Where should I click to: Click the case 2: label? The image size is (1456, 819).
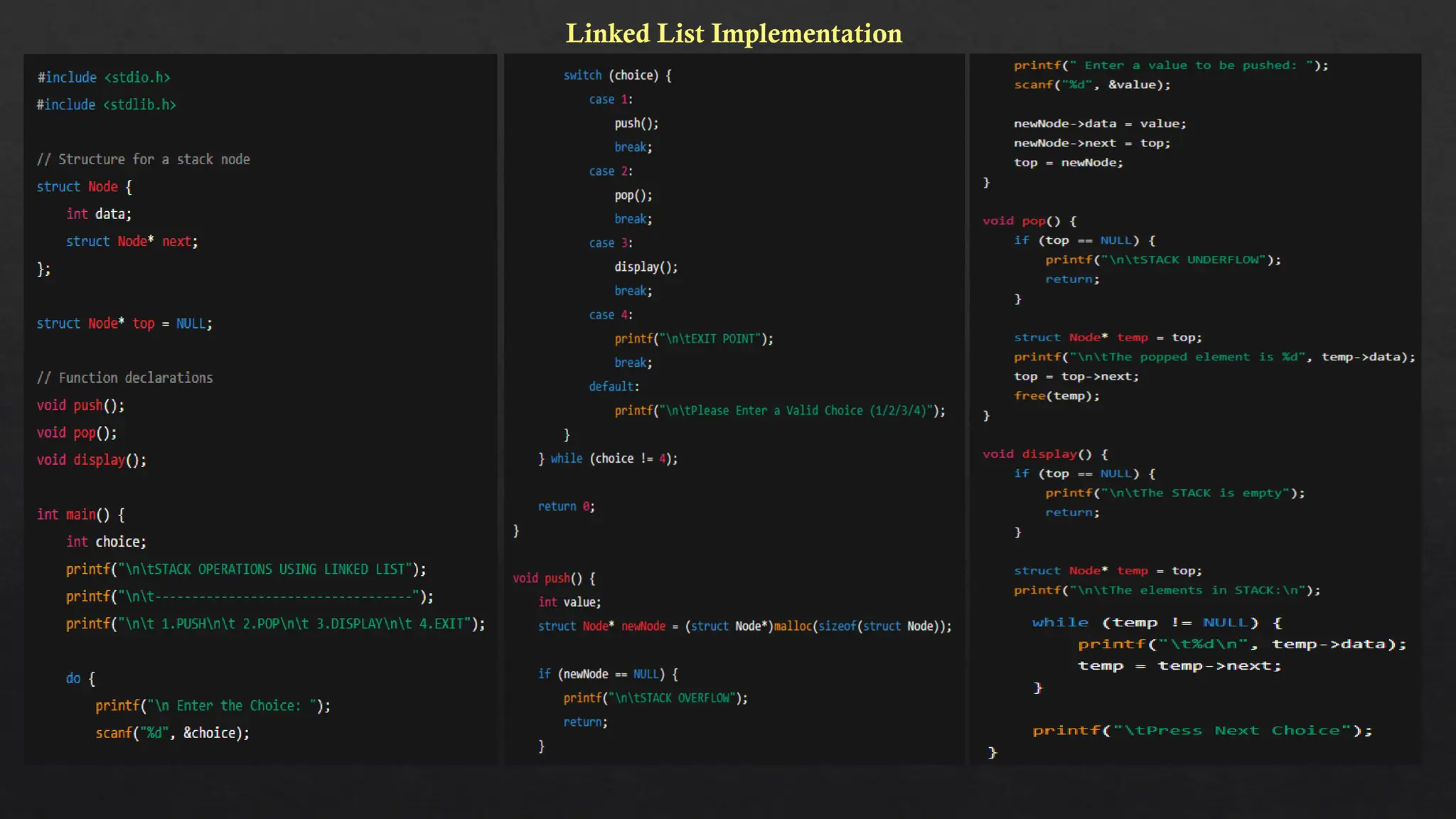pyautogui.click(x=611, y=171)
